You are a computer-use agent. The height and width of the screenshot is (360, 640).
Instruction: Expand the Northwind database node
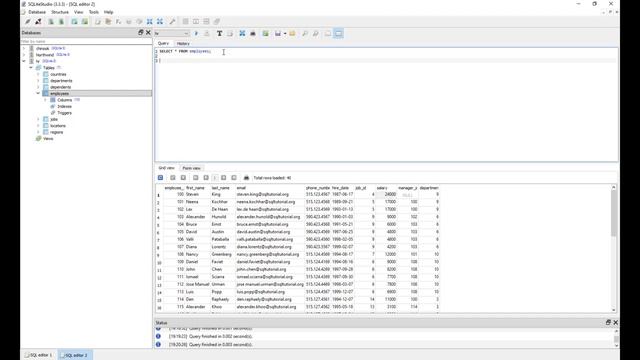[x=24, y=55]
